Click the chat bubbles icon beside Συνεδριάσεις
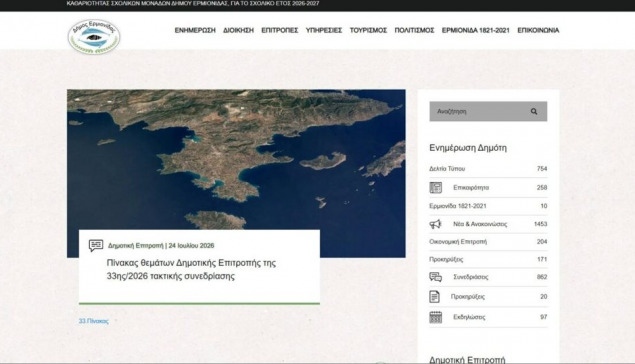 click(435, 277)
